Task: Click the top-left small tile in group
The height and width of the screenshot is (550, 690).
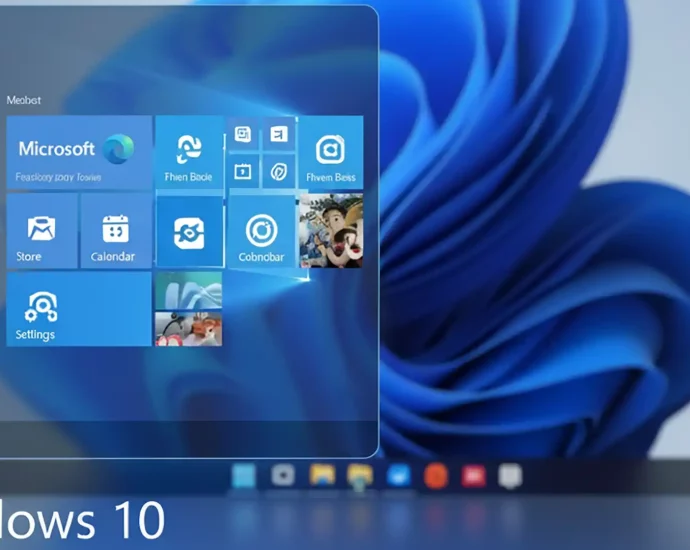Action: 243,134
